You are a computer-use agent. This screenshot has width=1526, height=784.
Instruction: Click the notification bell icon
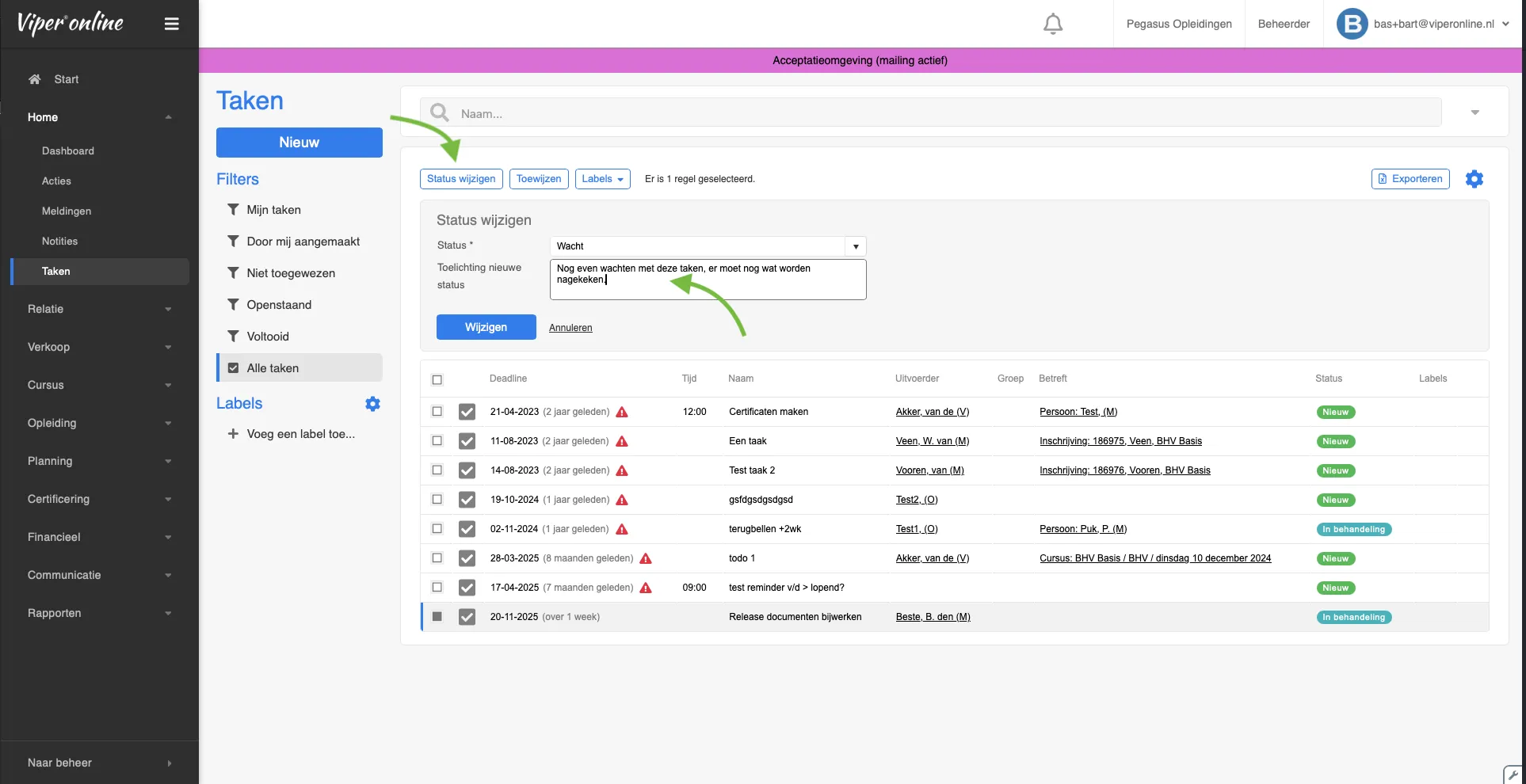(x=1052, y=25)
